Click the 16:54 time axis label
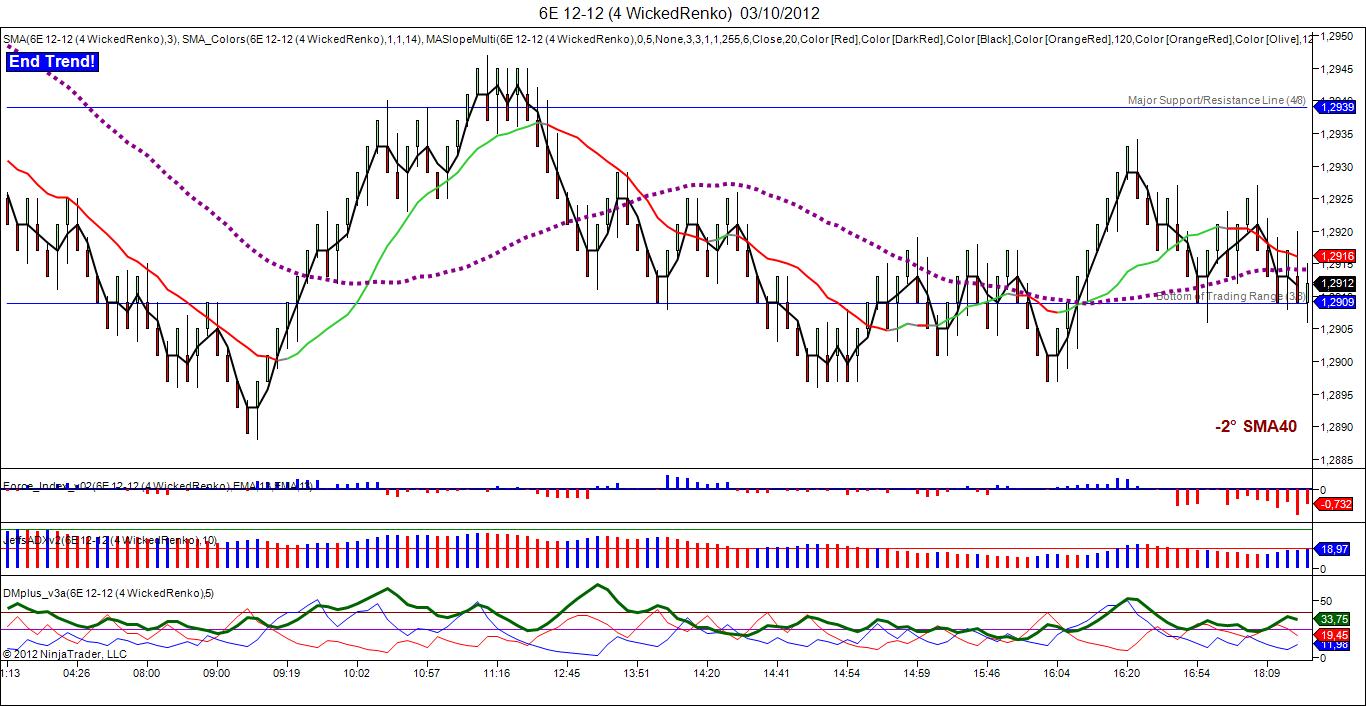The image size is (1366, 706). click(x=1197, y=673)
